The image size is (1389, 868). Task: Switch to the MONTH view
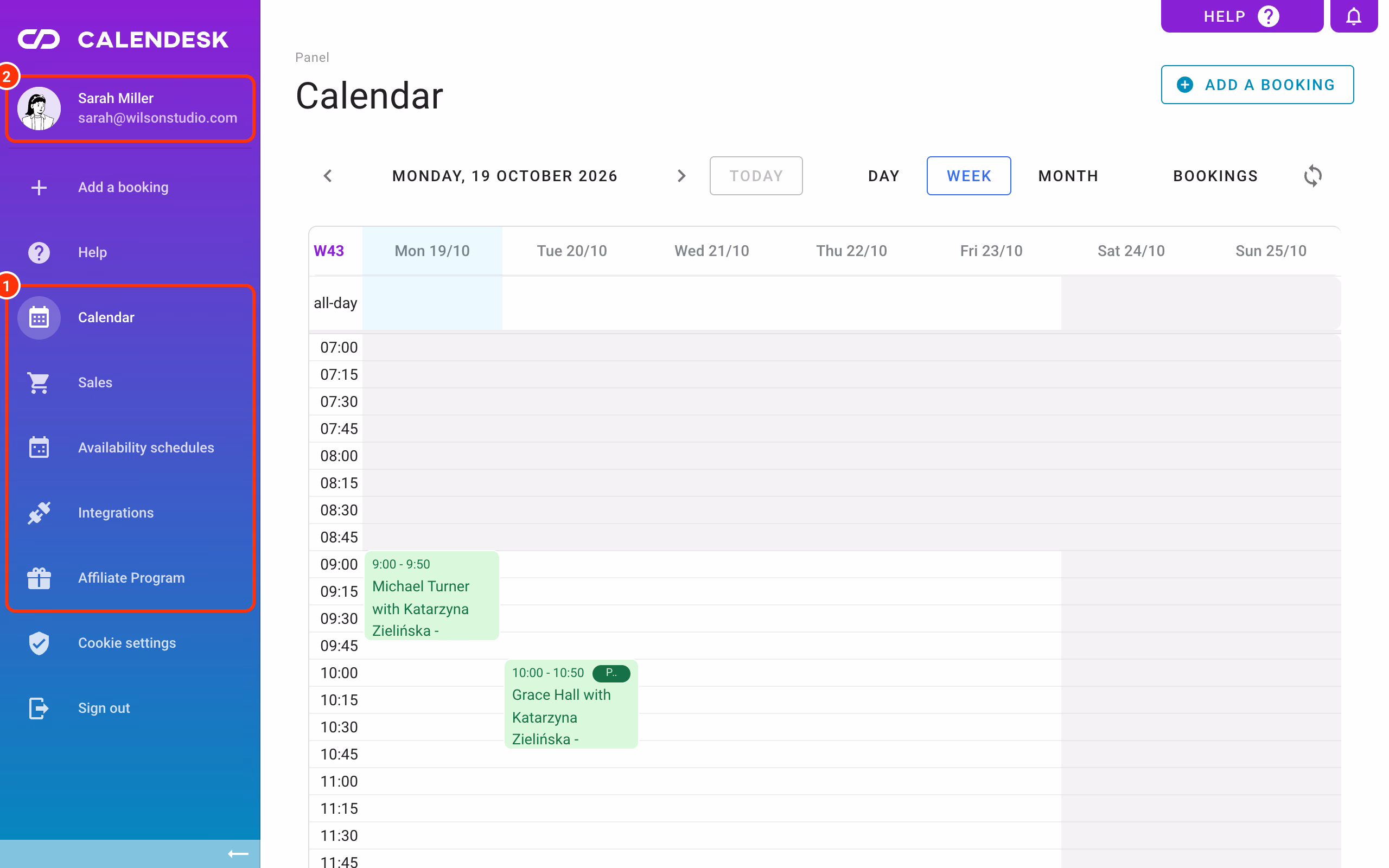1068,176
